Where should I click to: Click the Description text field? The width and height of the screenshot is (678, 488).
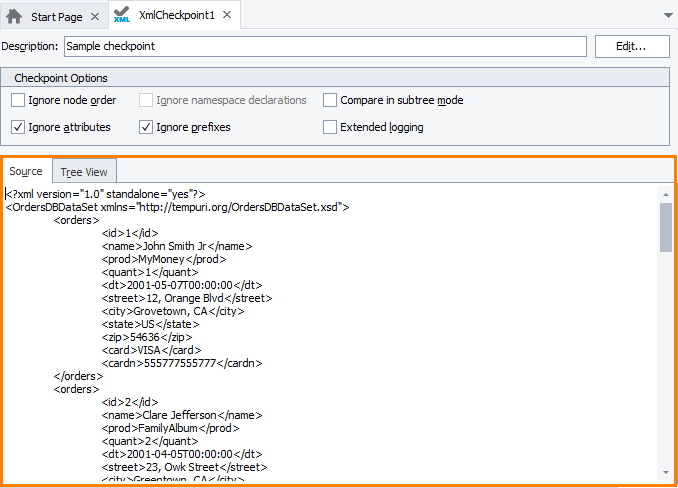click(324, 46)
